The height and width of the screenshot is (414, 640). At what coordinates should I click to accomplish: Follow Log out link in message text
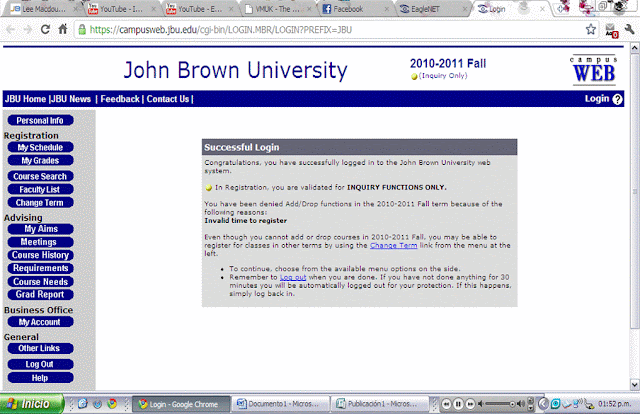click(x=293, y=277)
